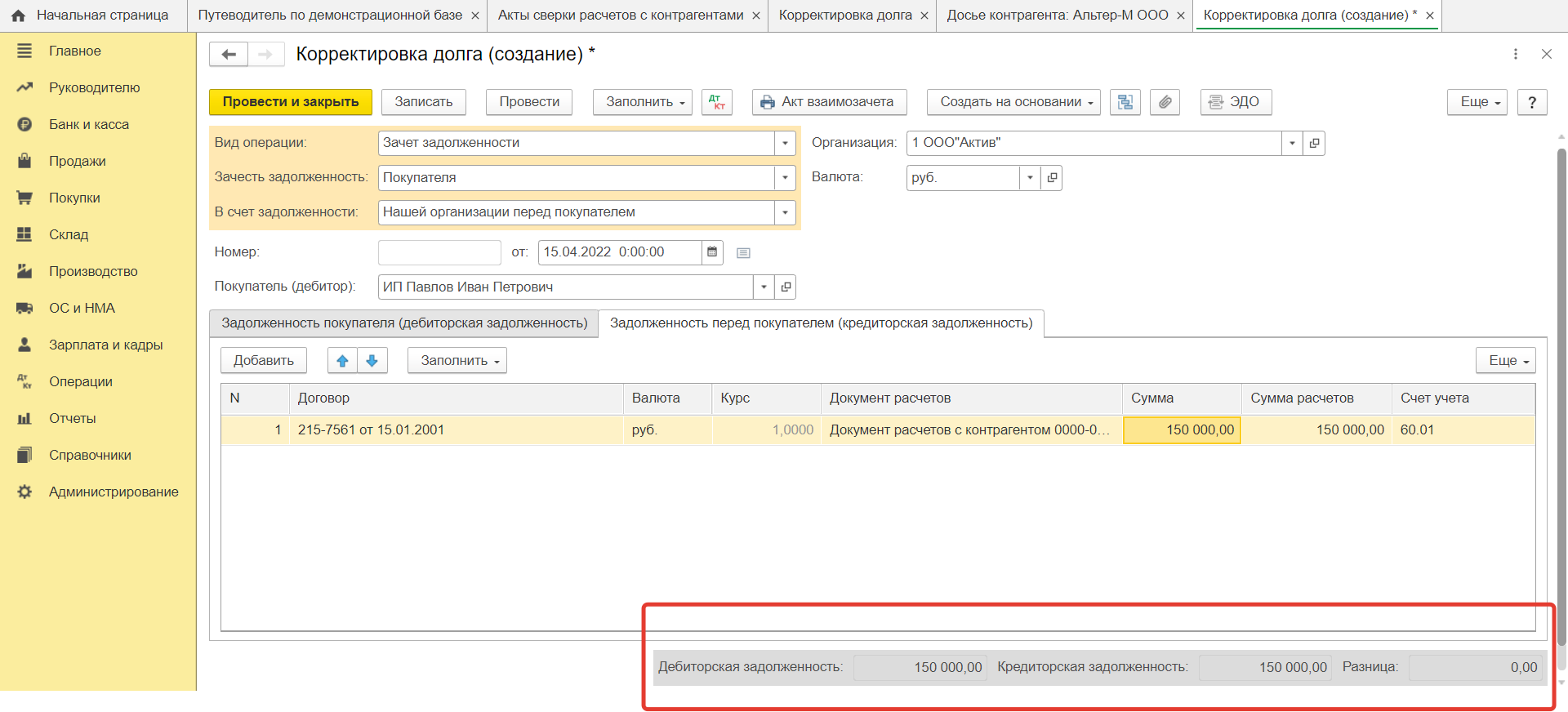This screenshot has height=712, width=1568.
Task: Click Провести и закрыть button
Action: coord(291,102)
